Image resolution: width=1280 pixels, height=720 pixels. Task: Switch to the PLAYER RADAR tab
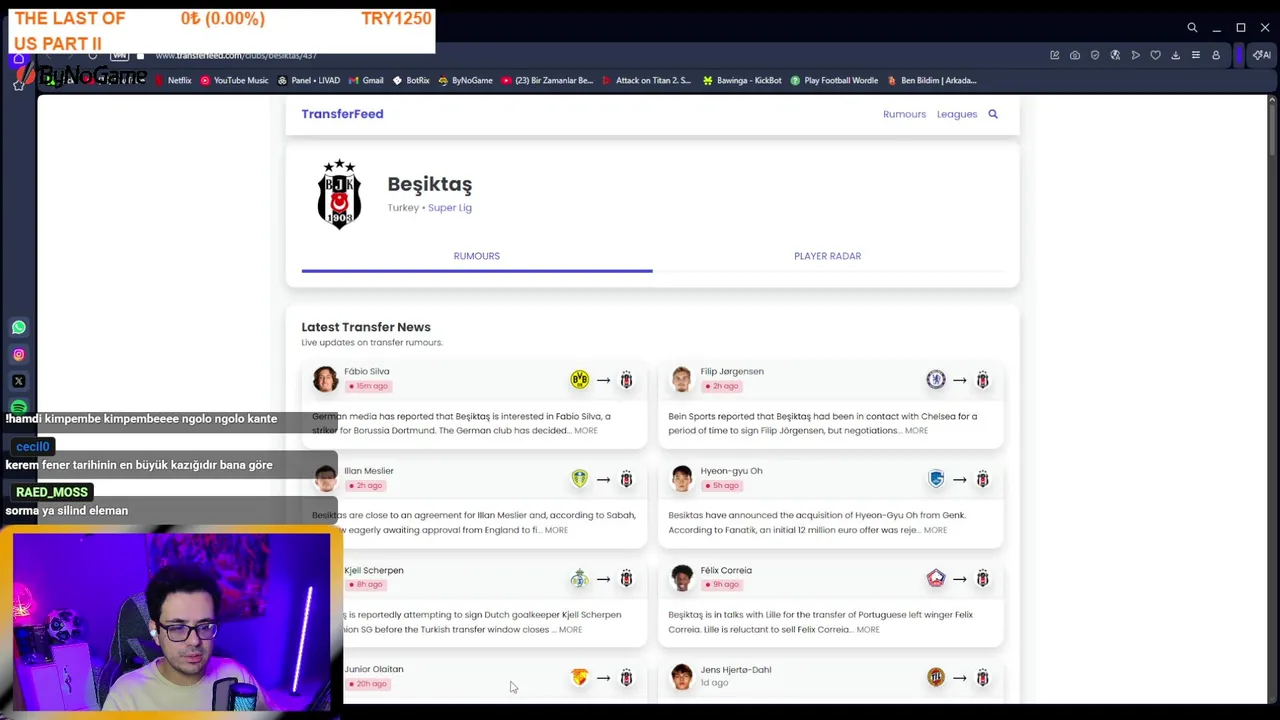[827, 256]
